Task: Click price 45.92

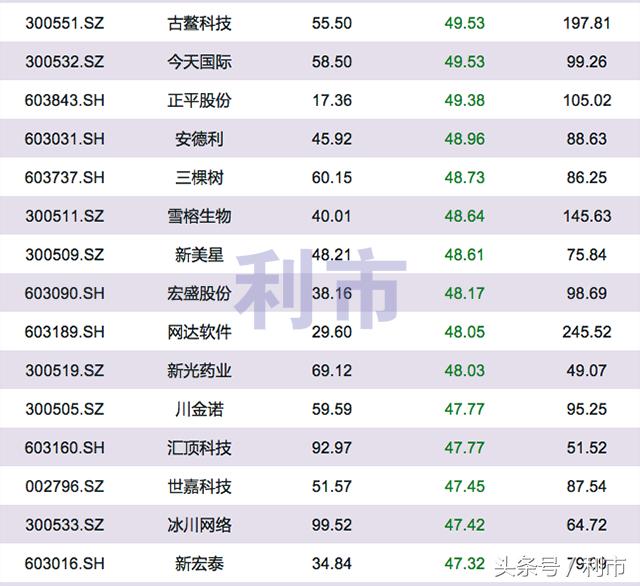Action: pos(331,139)
